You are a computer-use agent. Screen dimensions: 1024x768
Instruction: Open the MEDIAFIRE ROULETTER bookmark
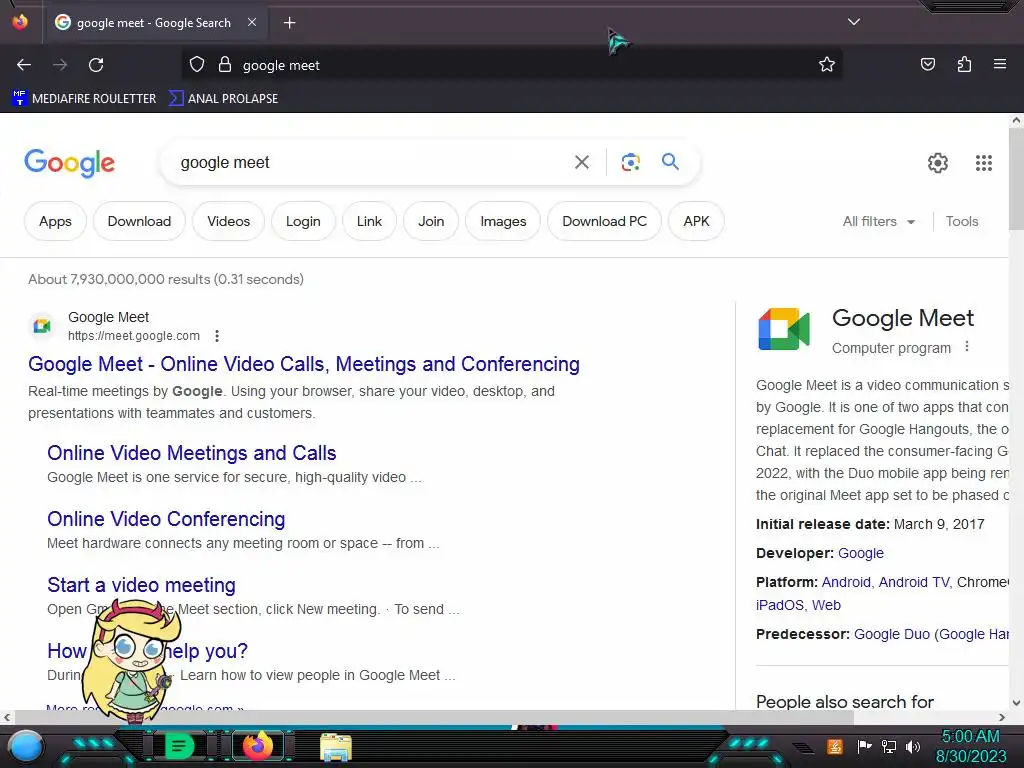coord(84,99)
